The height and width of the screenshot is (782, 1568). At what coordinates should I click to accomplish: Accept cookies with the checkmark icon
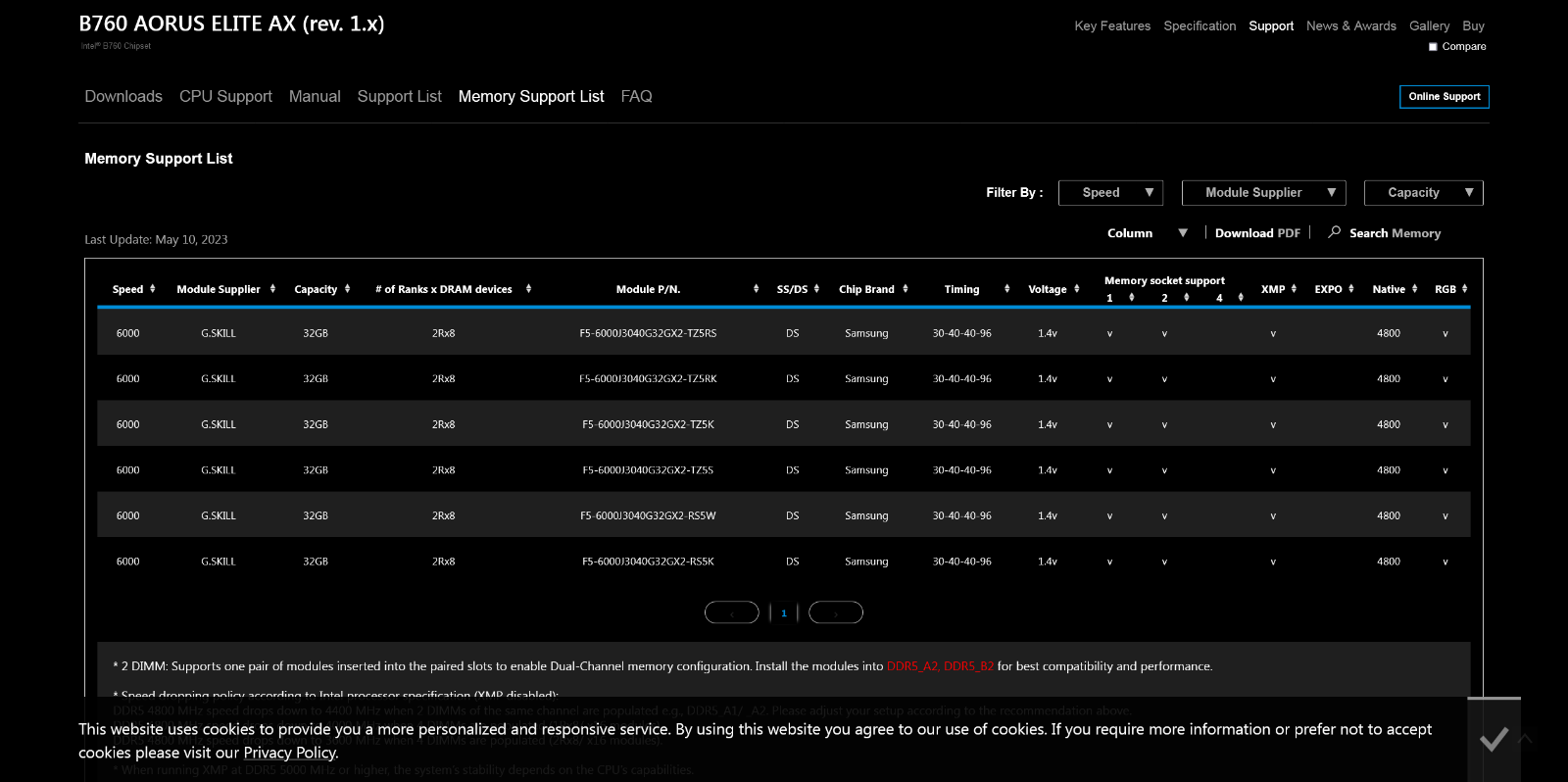1494,739
